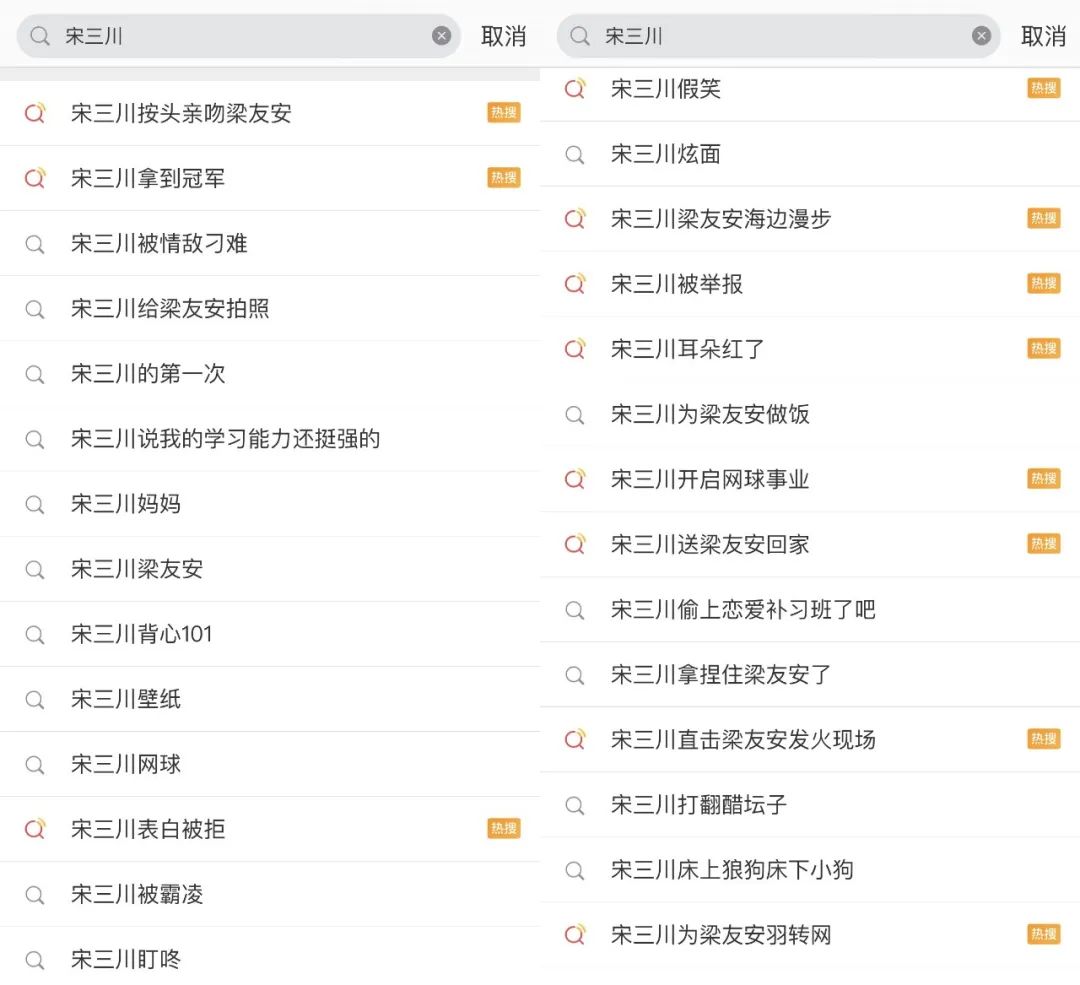
Task: Select suggestion 宋三川按头亲吻梁友安
Action: [x=181, y=113]
